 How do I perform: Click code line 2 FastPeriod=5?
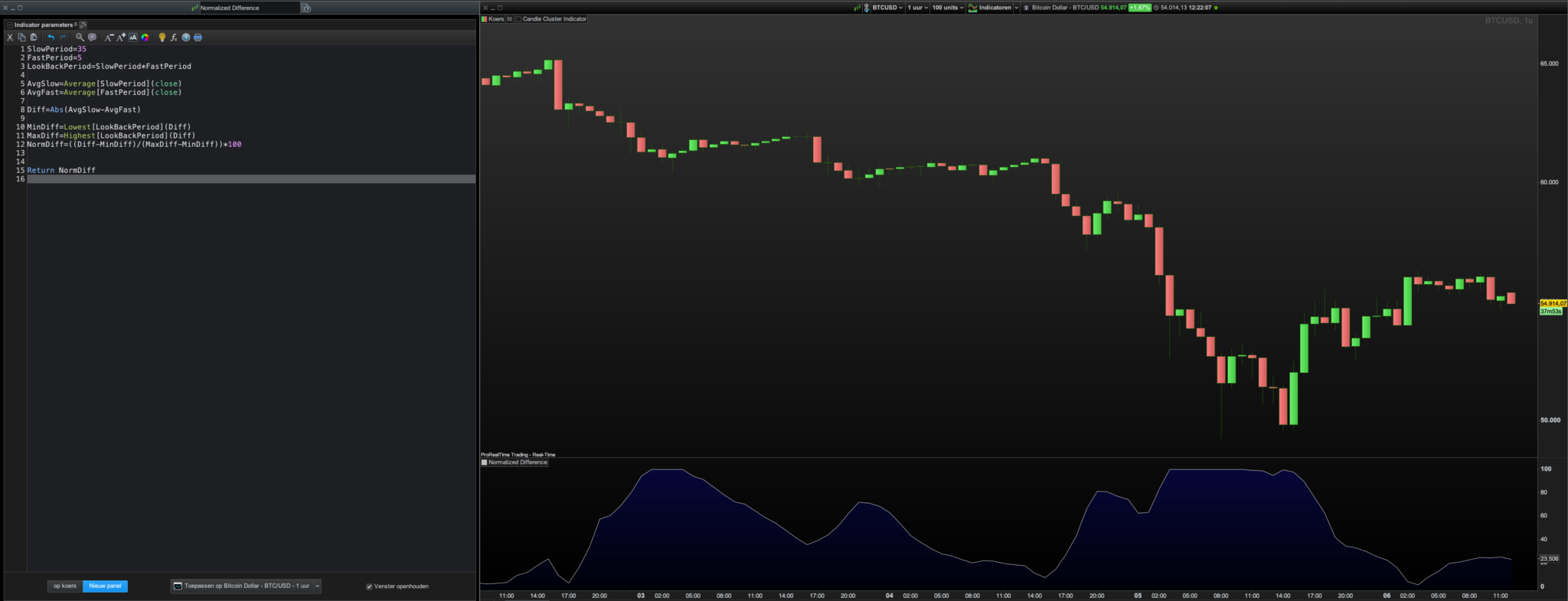54,57
